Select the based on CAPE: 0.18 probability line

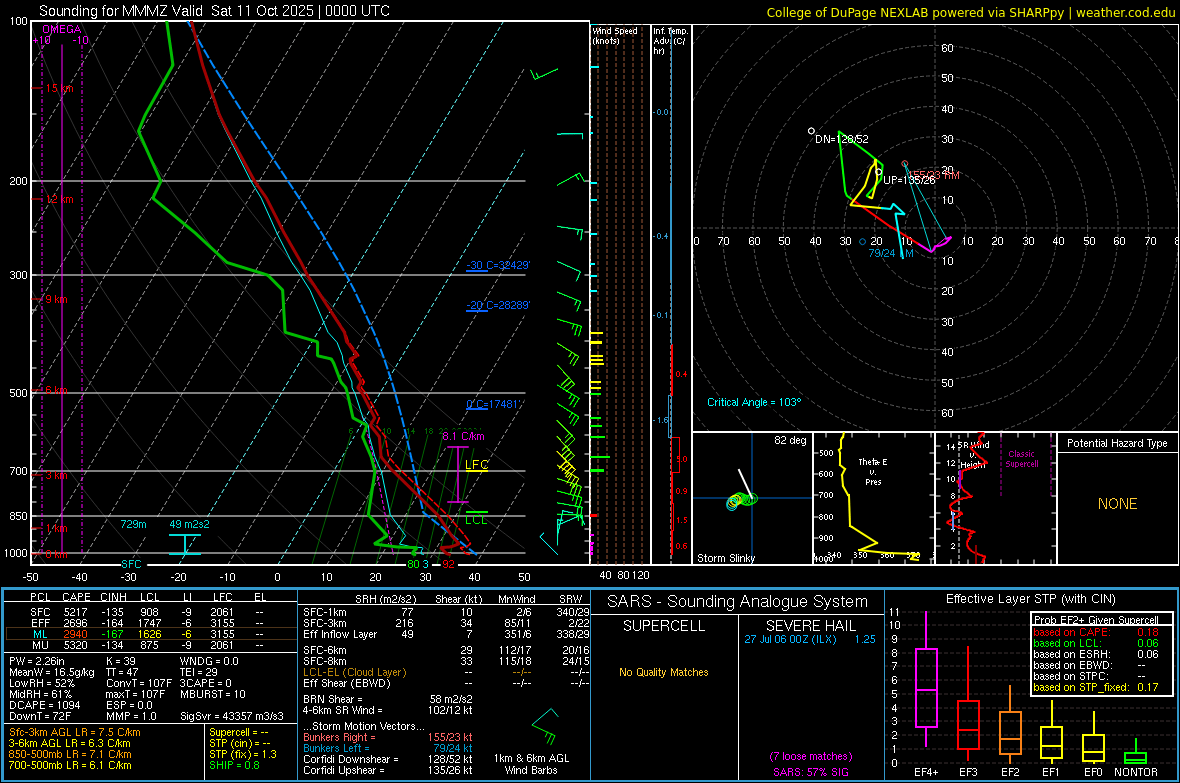[x=1096, y=632]
